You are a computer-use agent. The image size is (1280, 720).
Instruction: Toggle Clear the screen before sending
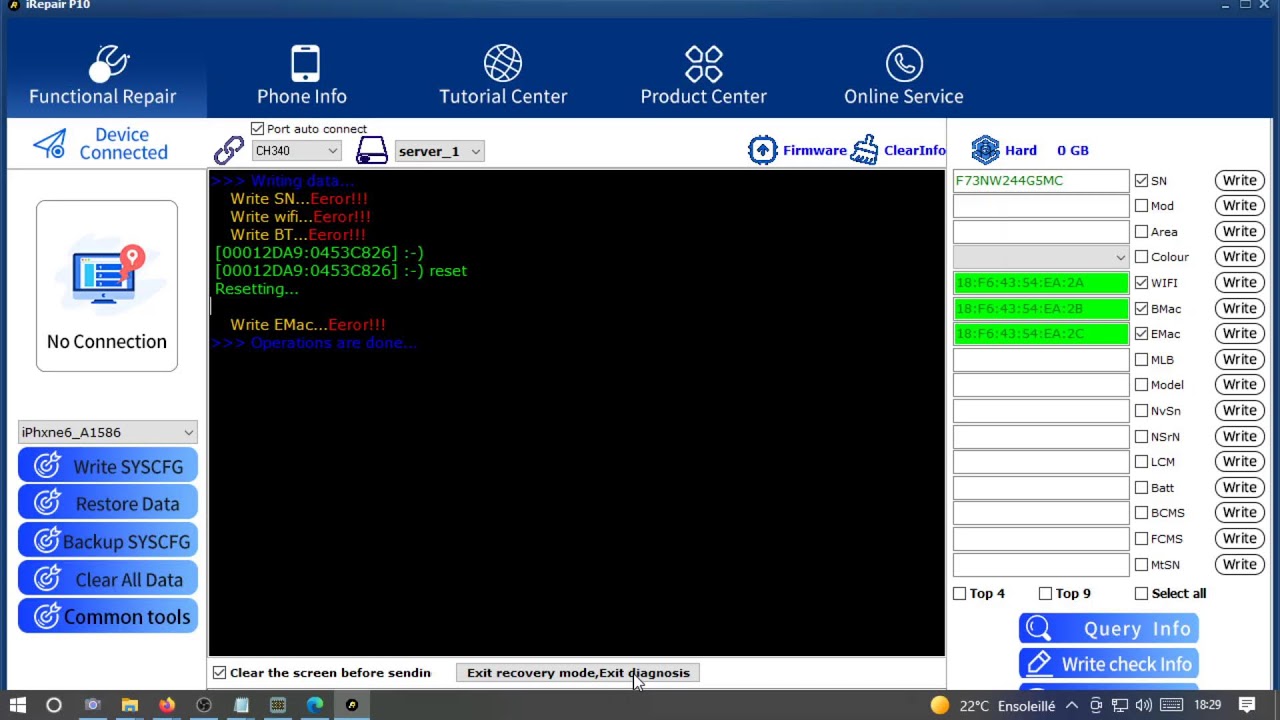click(219, 673)
